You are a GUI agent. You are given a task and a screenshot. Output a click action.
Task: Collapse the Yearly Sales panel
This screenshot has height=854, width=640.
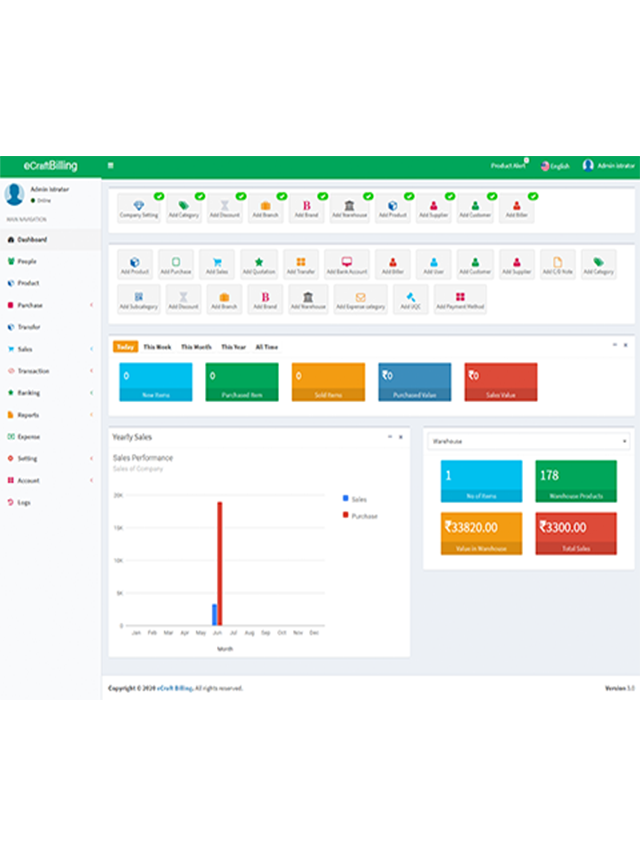pos(389,438)
